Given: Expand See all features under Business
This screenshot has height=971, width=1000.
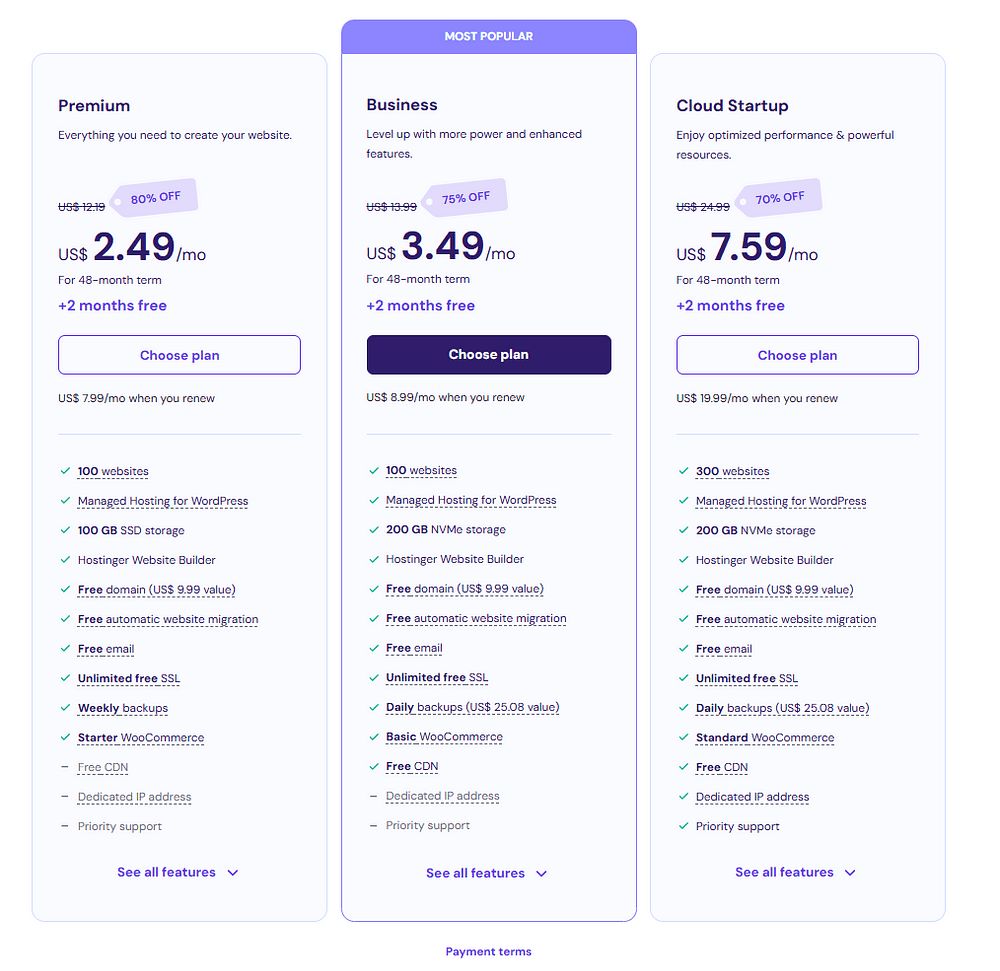Looking at the screenshot, I should [x=487, y=873].
